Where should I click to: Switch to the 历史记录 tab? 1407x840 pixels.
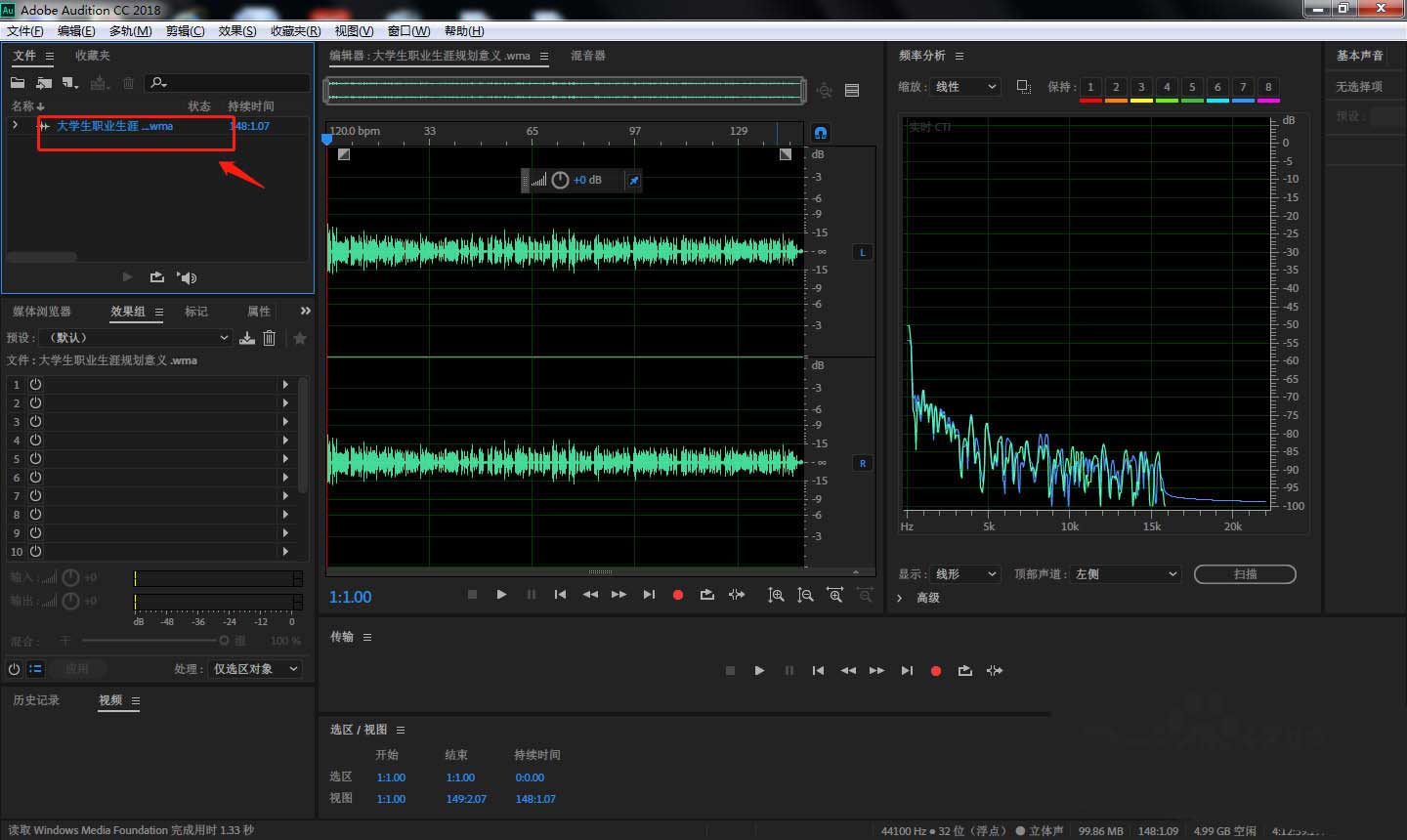(x=36, y=700)
